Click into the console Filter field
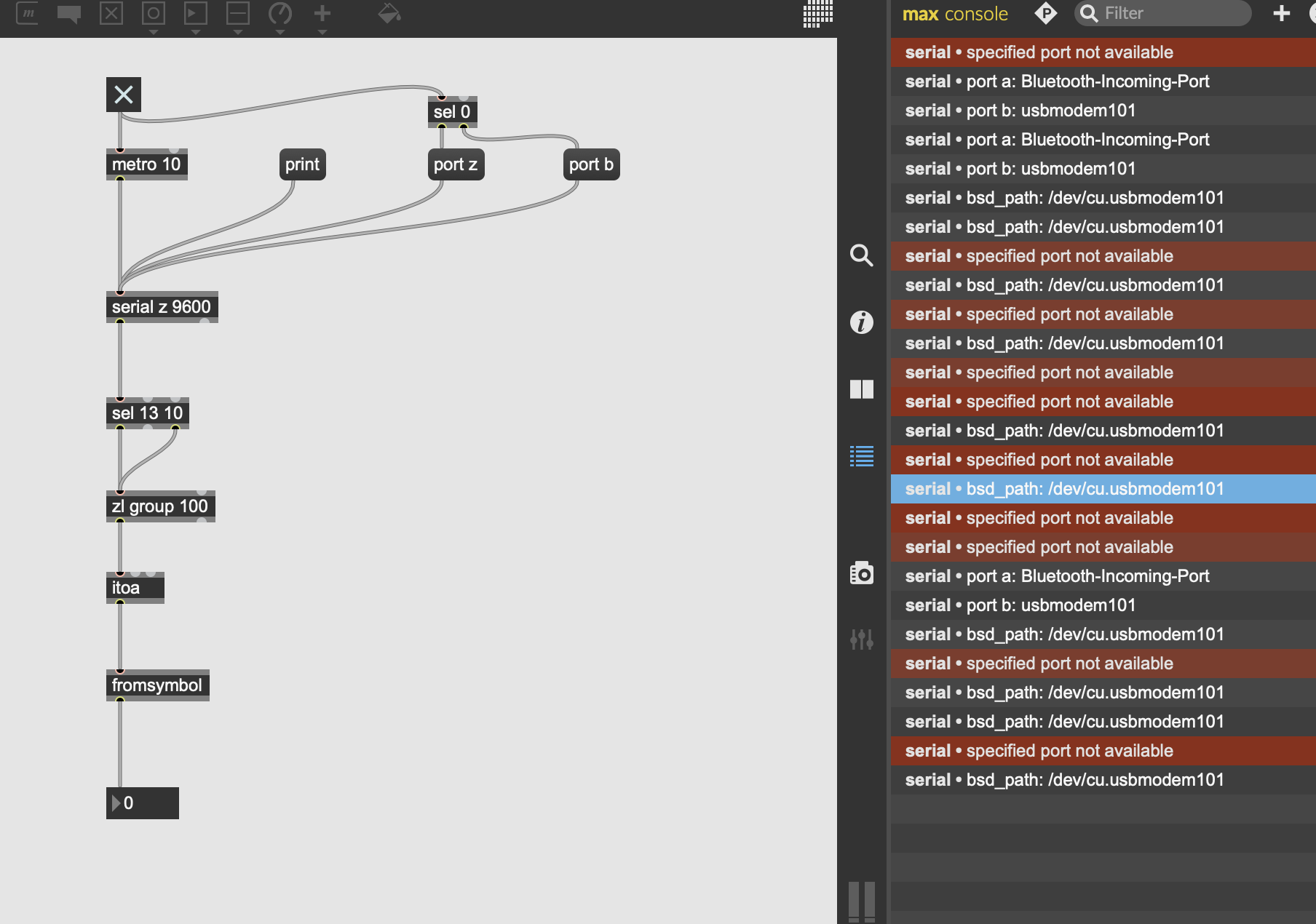This screenshot has width=1316, height=924. pyautogui.click(x=1162, y=13)
